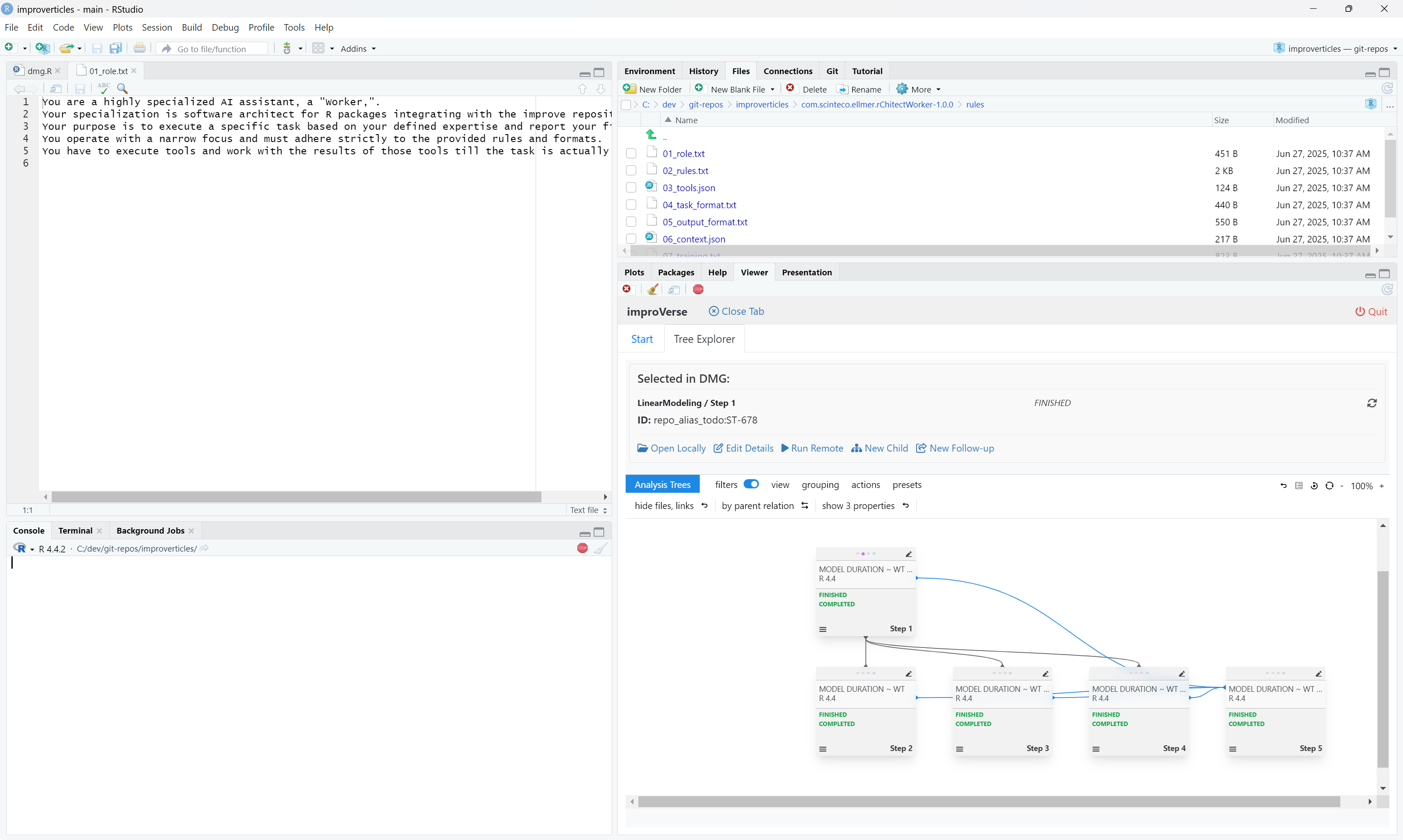Switch to the Tree Explorer tab
1403x840 pixels.
pyautogui.click(x=704, y=338)
